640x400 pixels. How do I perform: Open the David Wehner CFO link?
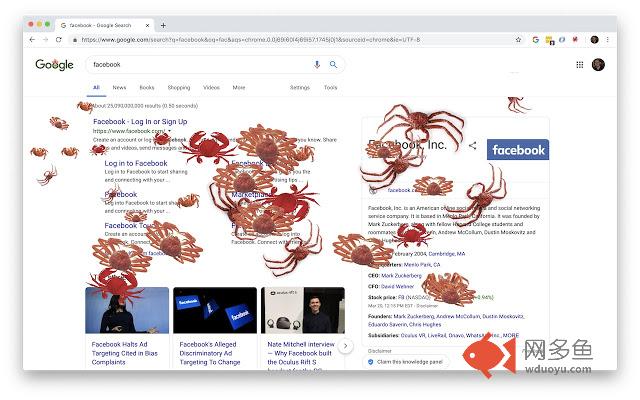coord(397,287)
